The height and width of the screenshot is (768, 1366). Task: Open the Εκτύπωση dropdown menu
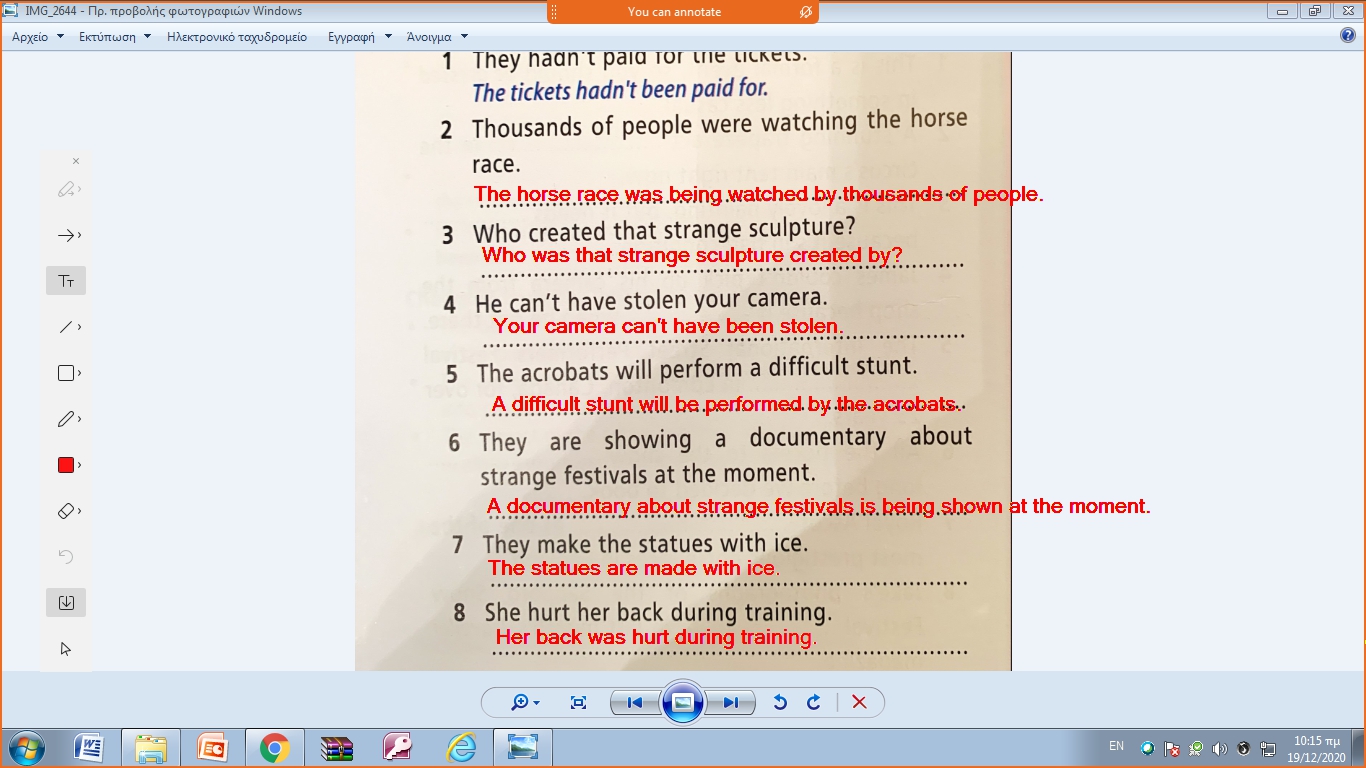click(114, 37)
